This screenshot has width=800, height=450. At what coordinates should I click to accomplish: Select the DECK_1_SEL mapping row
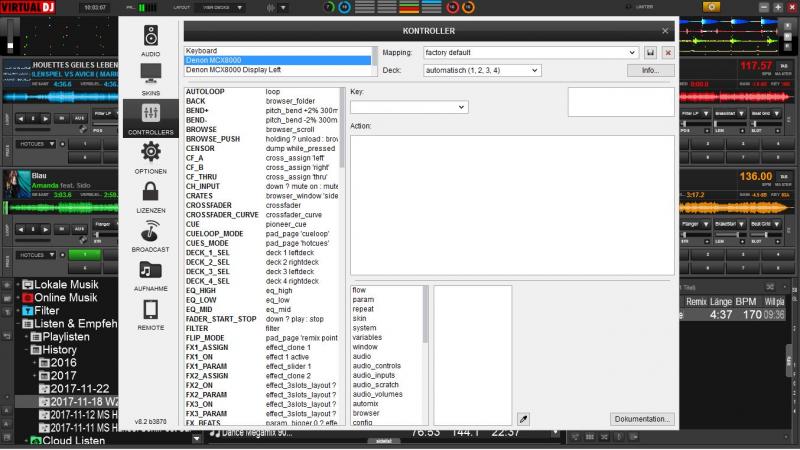(x=262, y=253)
